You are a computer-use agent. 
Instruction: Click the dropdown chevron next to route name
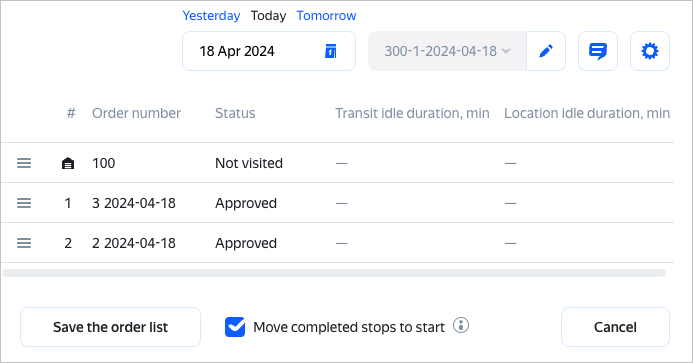(506, 51)
